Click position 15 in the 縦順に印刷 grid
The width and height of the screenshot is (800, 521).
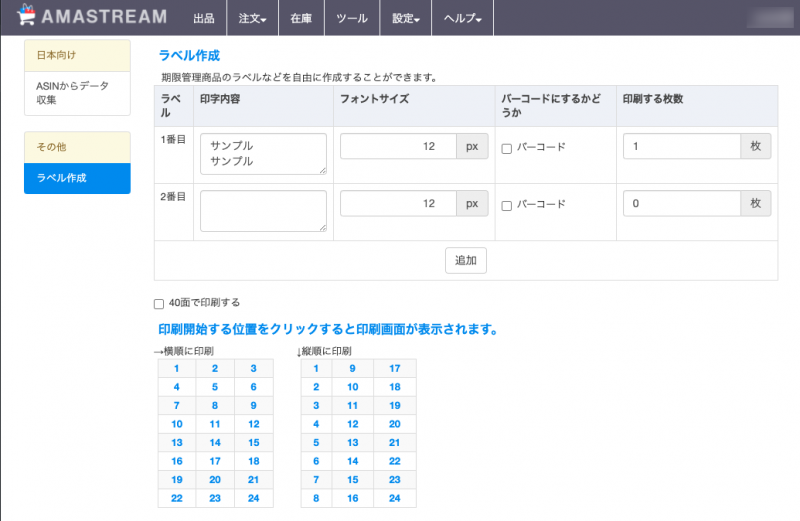pyautogui.click(x=353, y=480)
